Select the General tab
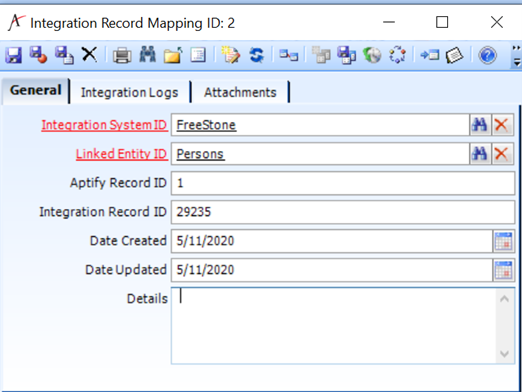The width and height of the screenshot is (522, 392). coord(35,90)
